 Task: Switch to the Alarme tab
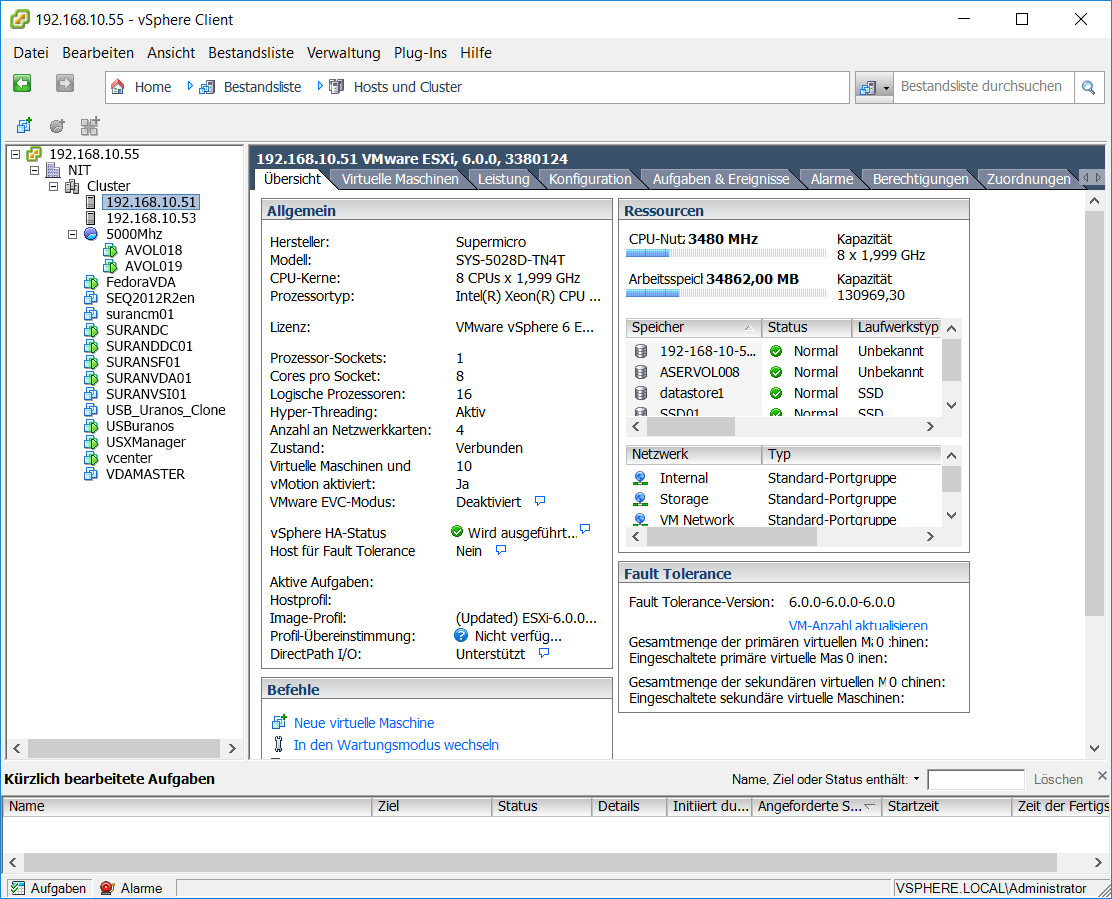(832, 179)
